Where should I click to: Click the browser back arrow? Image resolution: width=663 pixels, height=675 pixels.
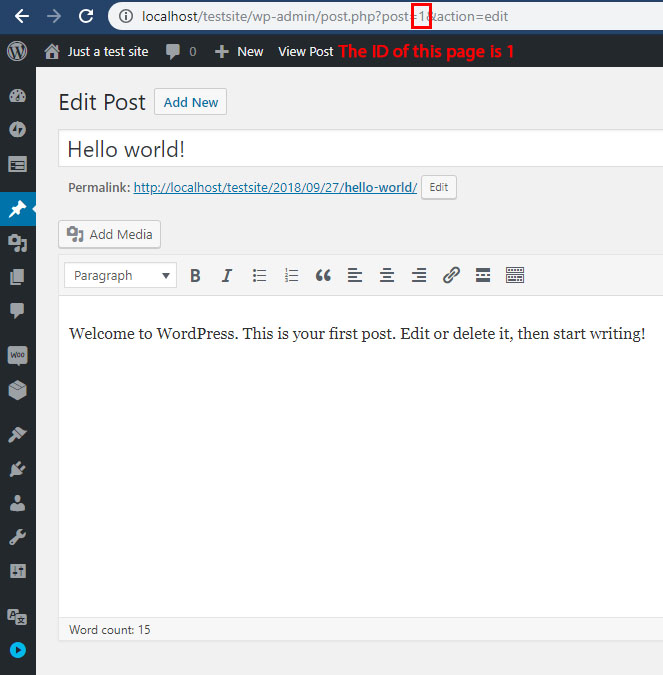pyautogui.click(x=22, y=16)
